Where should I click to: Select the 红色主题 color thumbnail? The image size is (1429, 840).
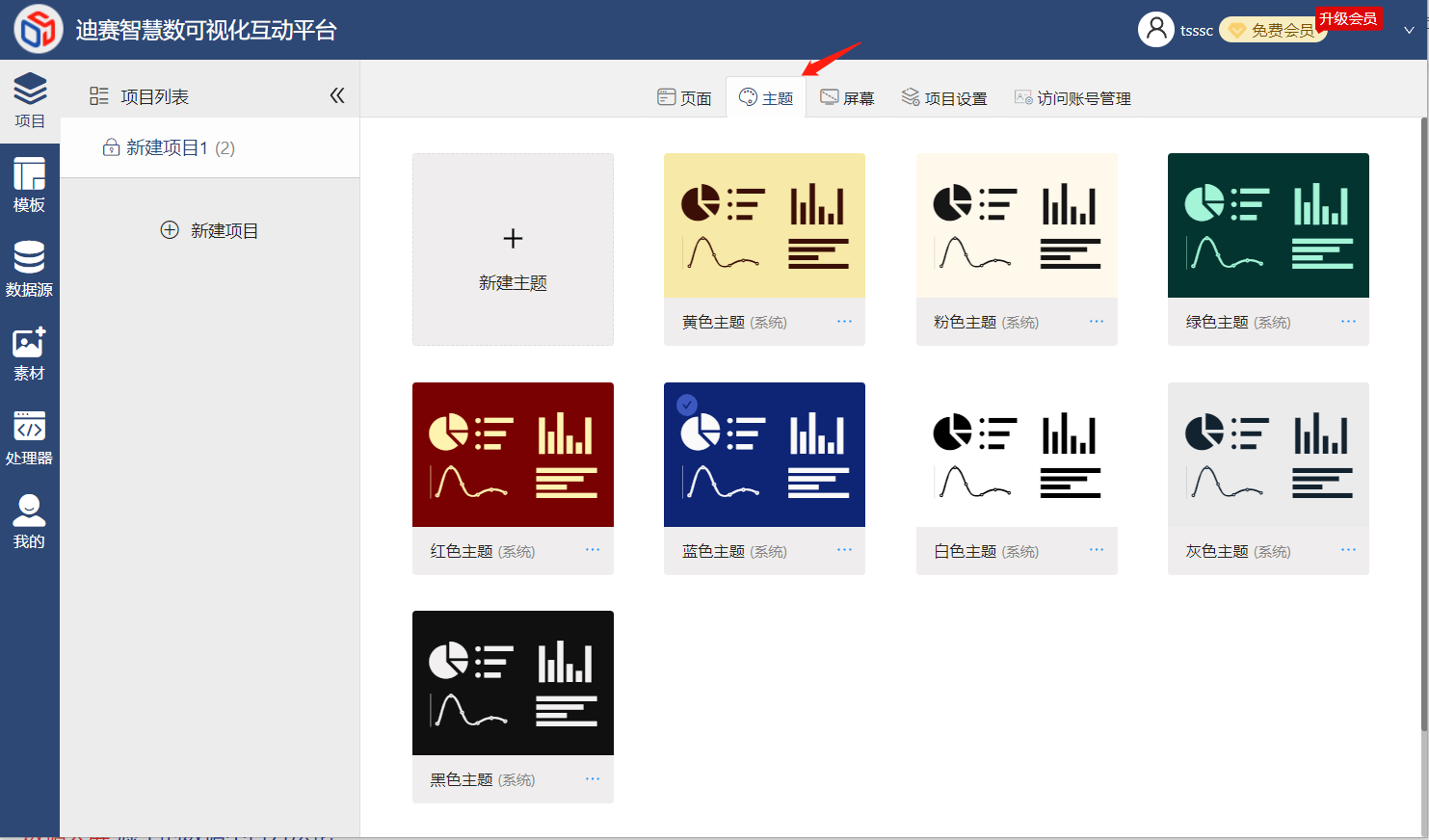tap(513, 455)
